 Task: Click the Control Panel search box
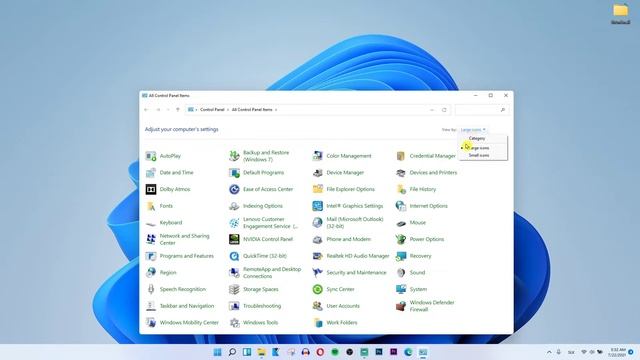pyautogui.click(x=482, y=110)
